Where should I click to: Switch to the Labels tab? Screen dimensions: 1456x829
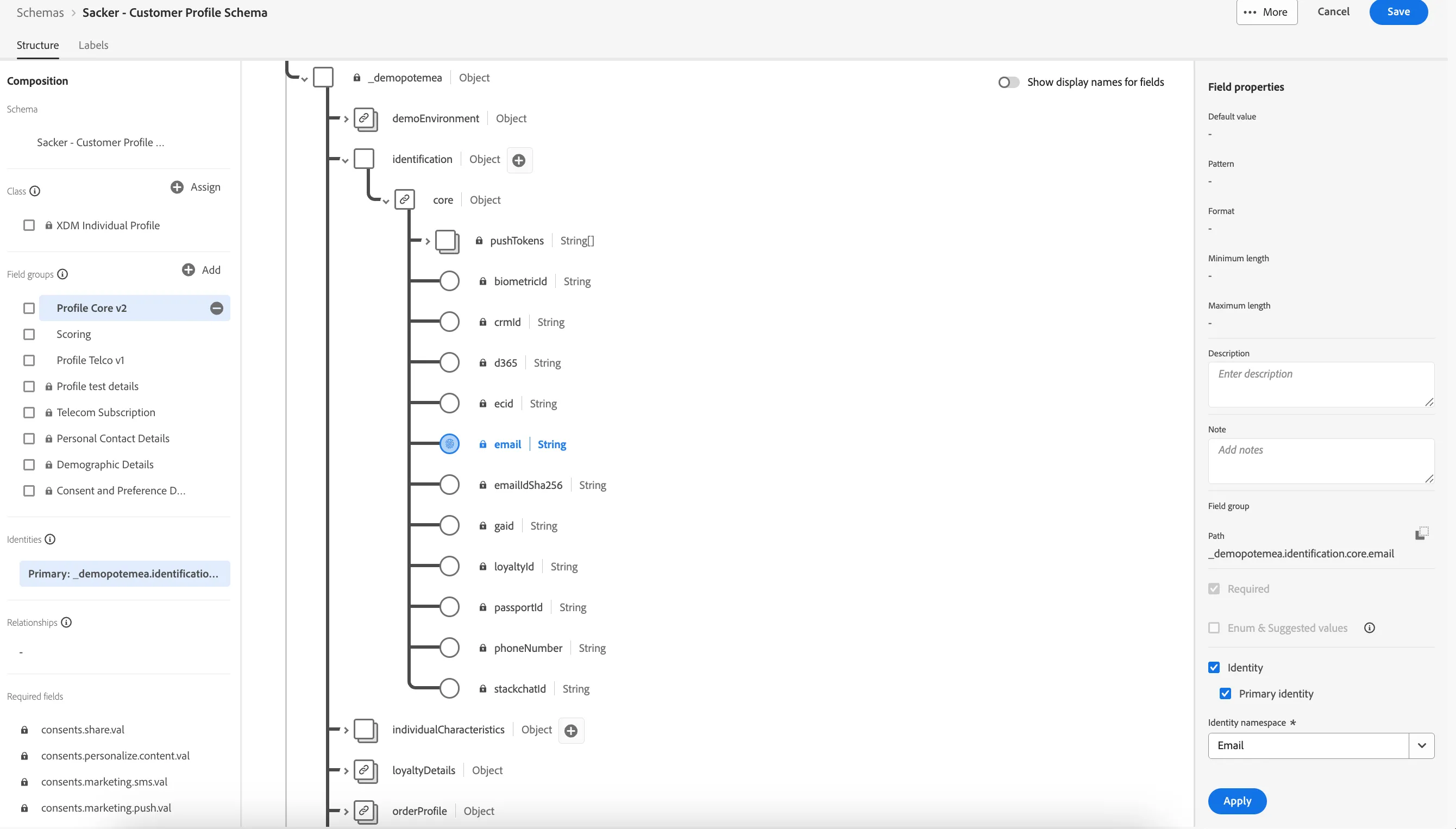[93, 45]
